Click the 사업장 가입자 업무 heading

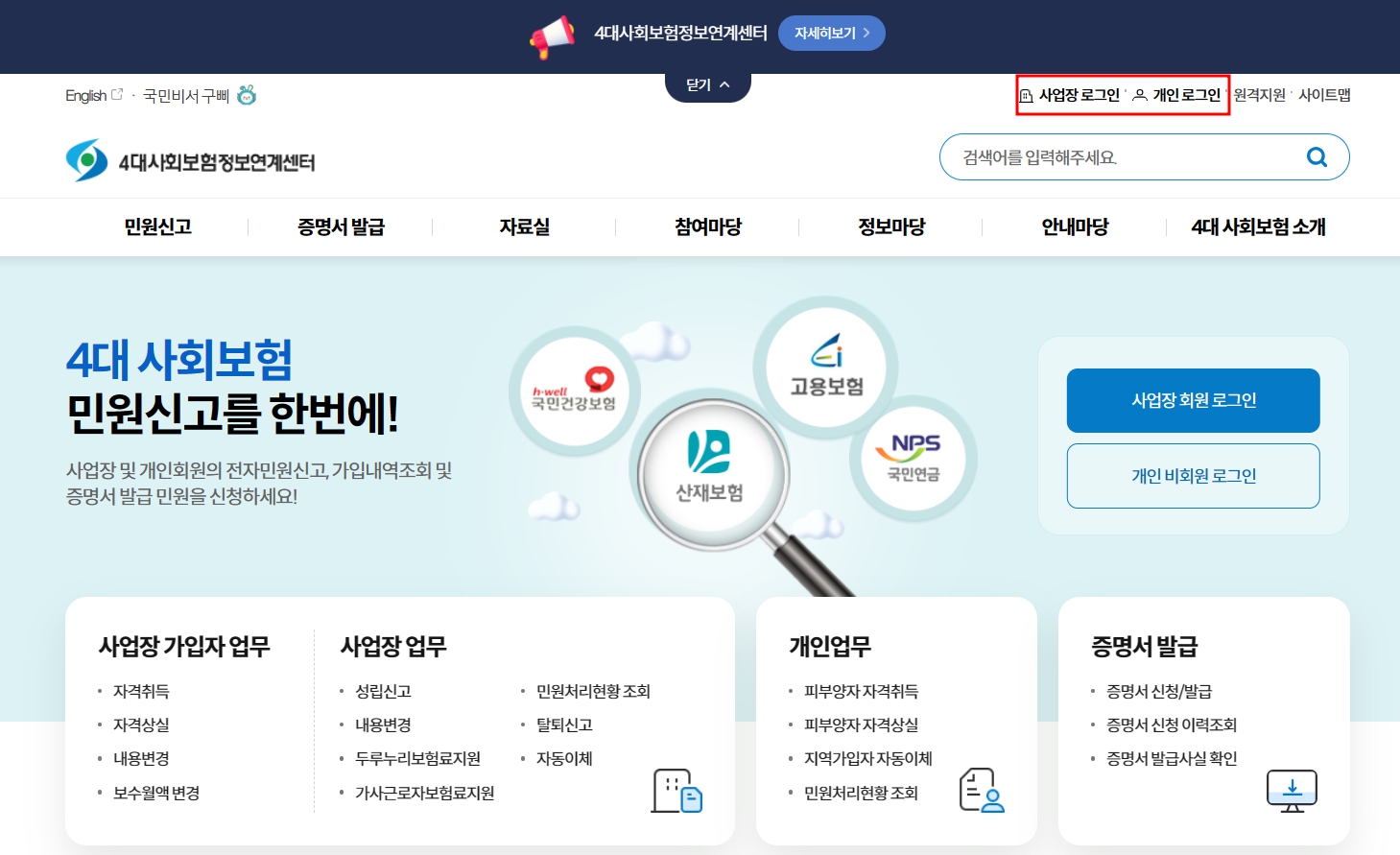click(x=184, y=646)
